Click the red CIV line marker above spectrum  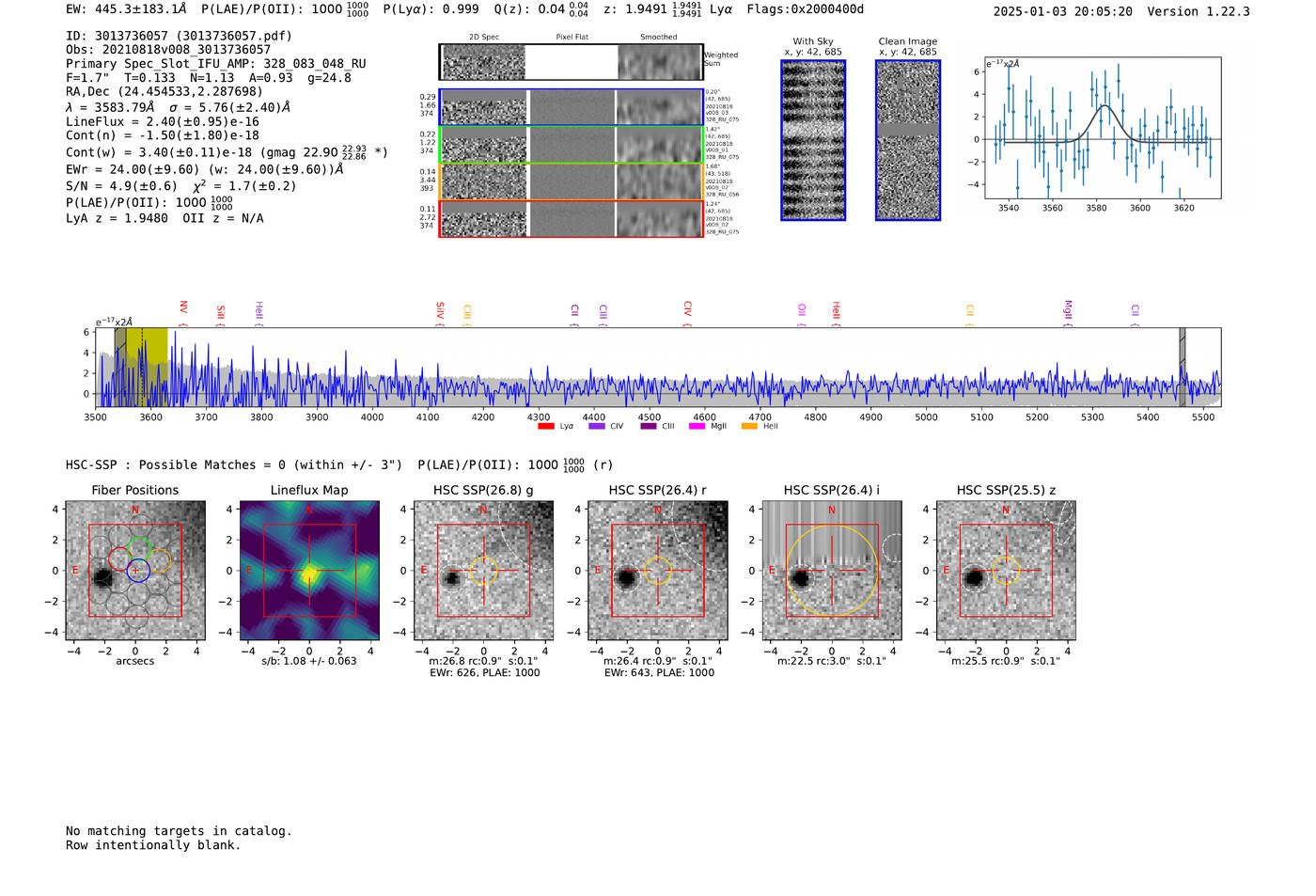tap(687, 313)
